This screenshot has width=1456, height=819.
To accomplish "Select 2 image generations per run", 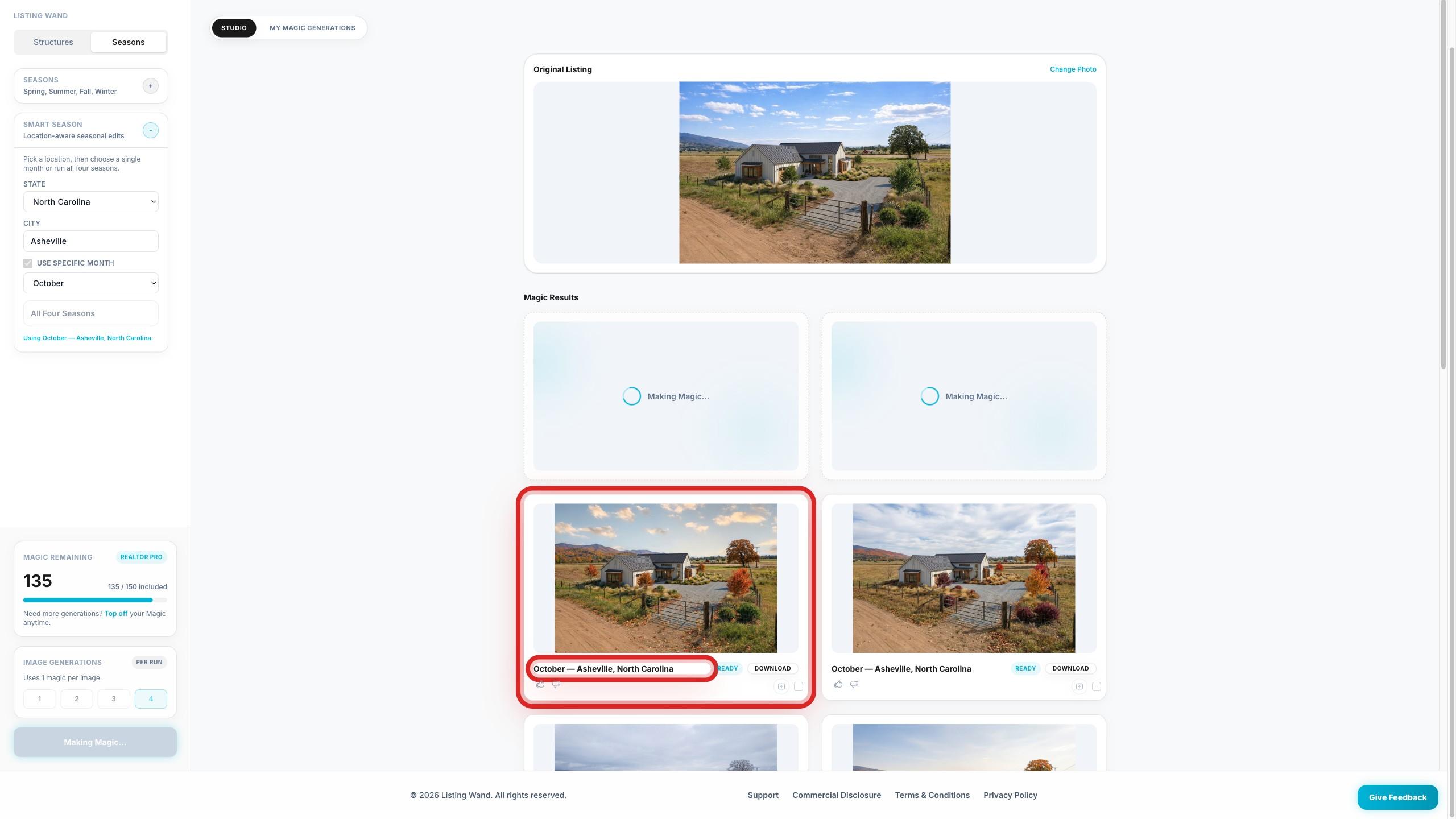I will click(76, 699).
